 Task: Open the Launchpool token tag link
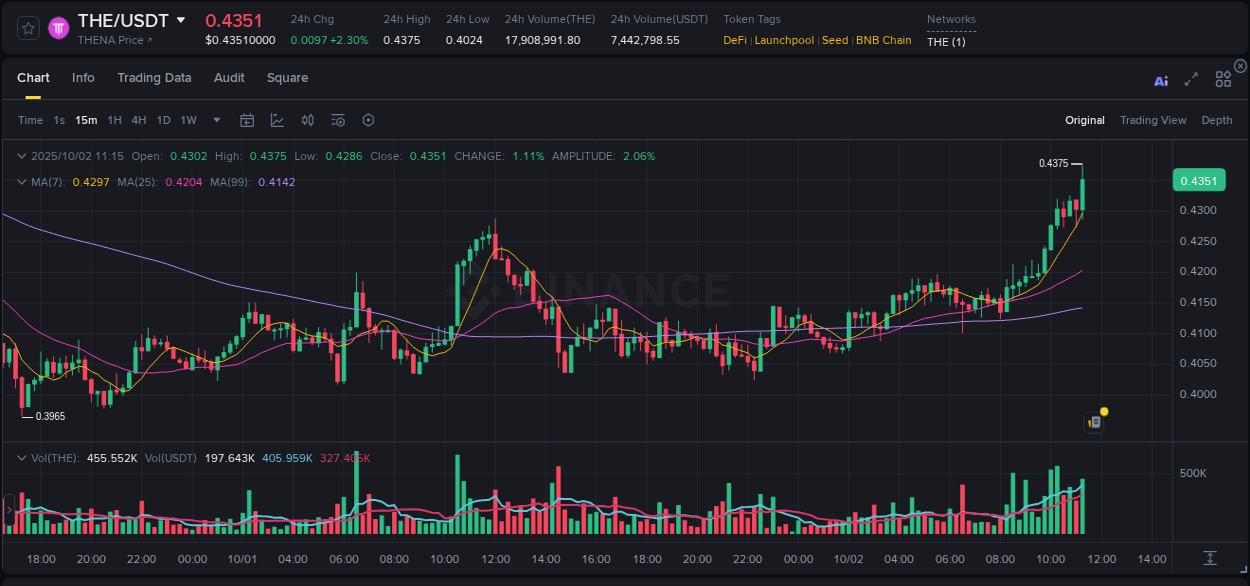784,40
